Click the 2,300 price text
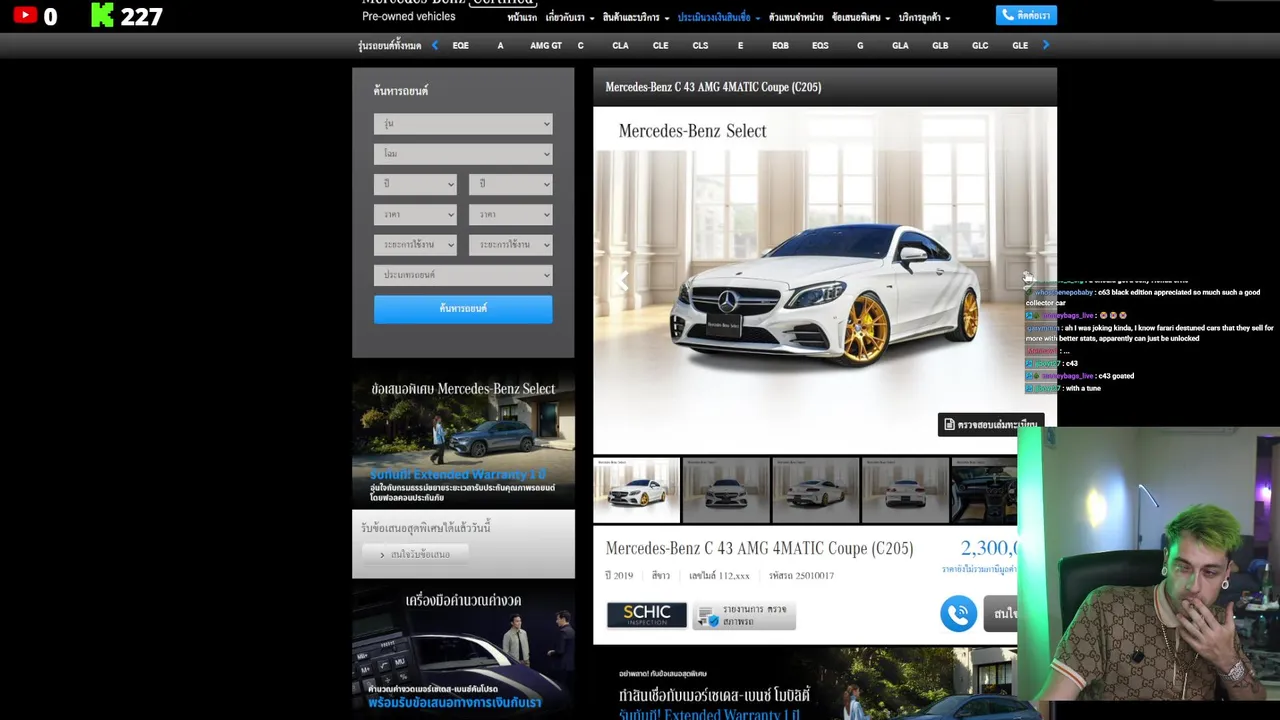The image size is (1280, 720). point(989,548)
